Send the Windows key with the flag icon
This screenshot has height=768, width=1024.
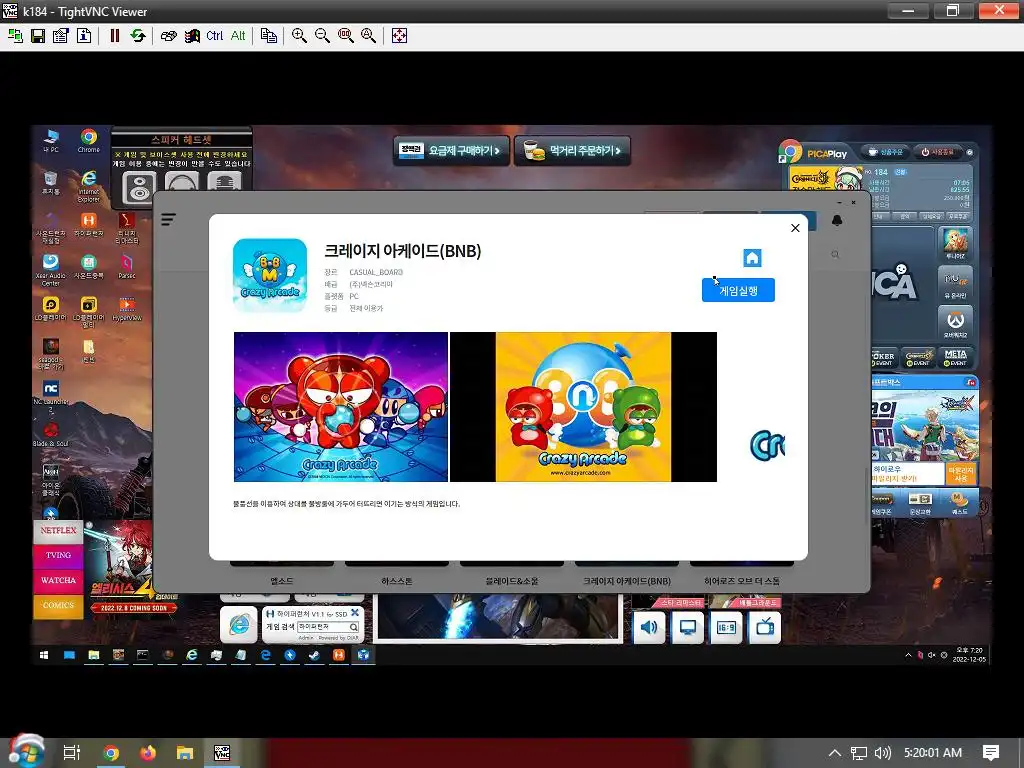click(x=192, y=36)
